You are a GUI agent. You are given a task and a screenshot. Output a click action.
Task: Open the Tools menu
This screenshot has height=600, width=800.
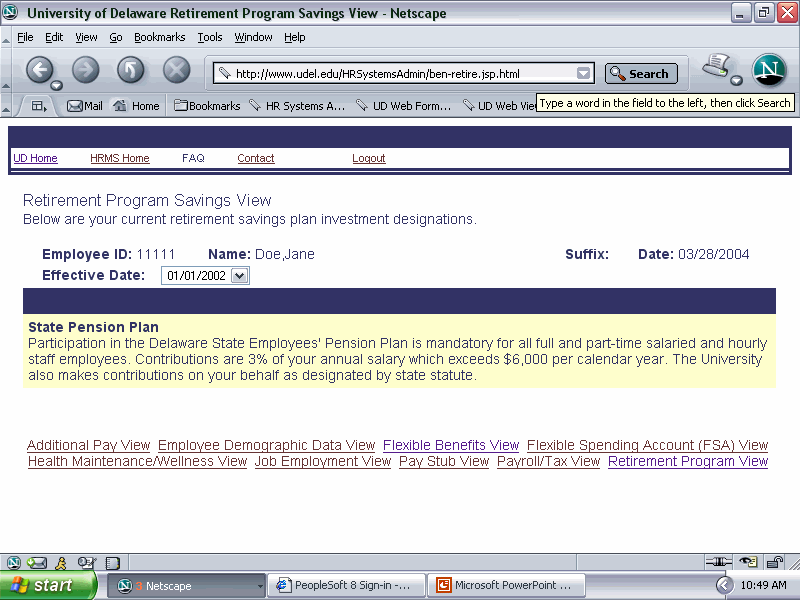click(210, 37)
